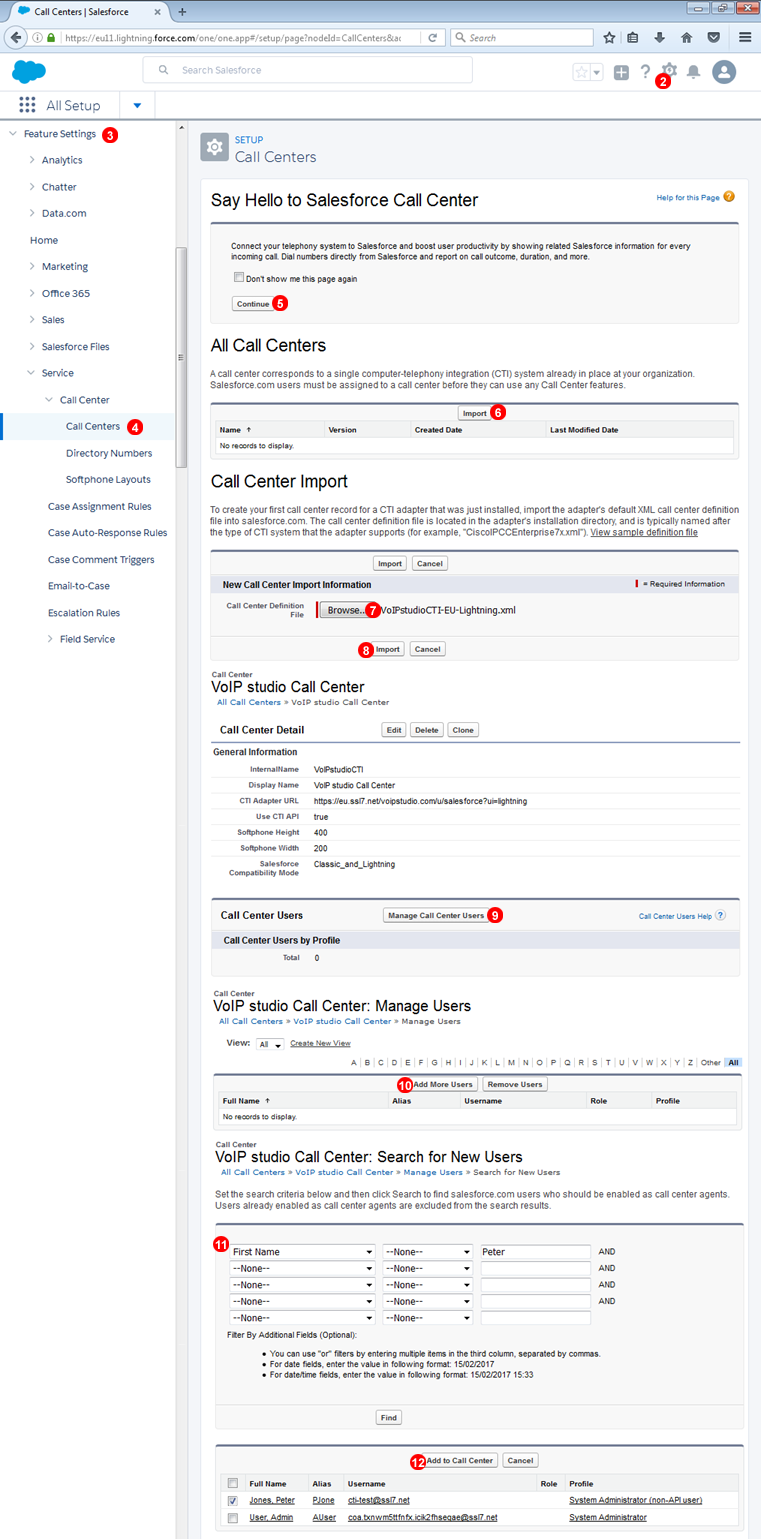Open Directory Numbers in the setup tree

click(x=109, y=453)
